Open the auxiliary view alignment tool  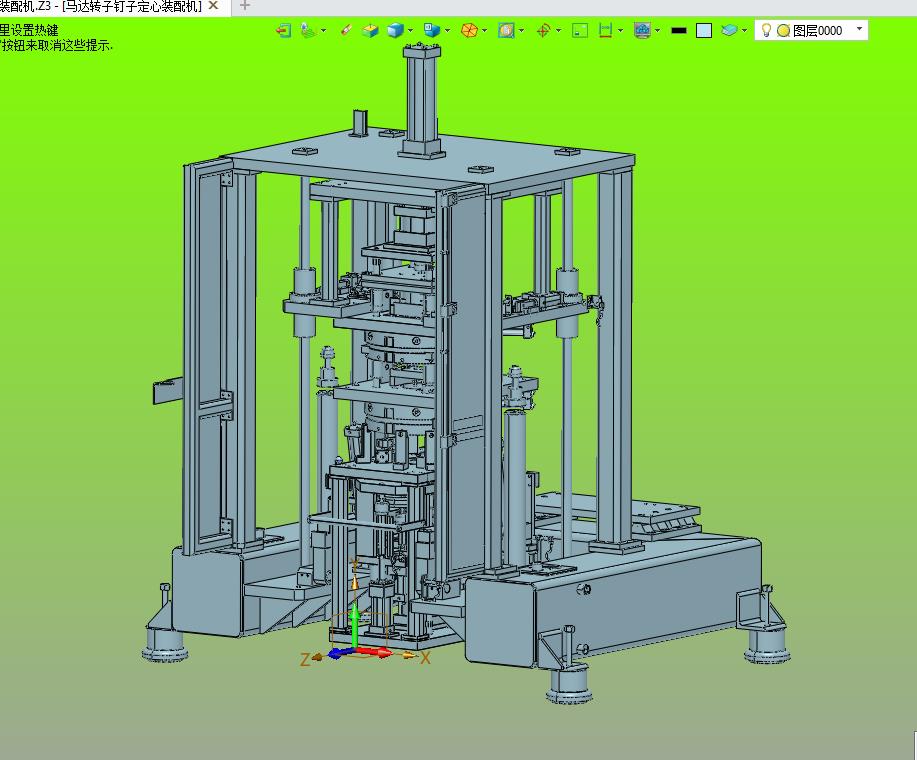308,30
